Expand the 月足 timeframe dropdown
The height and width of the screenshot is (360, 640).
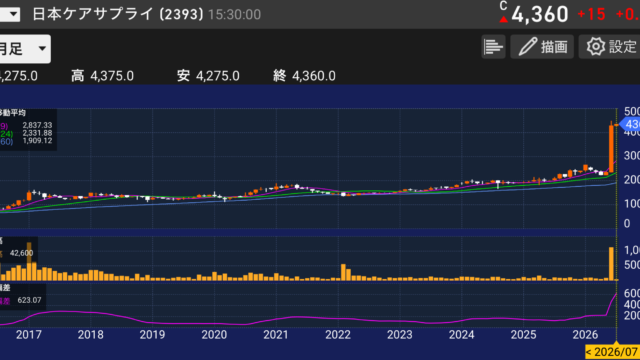pyautogui.click(x=25, y=49)
